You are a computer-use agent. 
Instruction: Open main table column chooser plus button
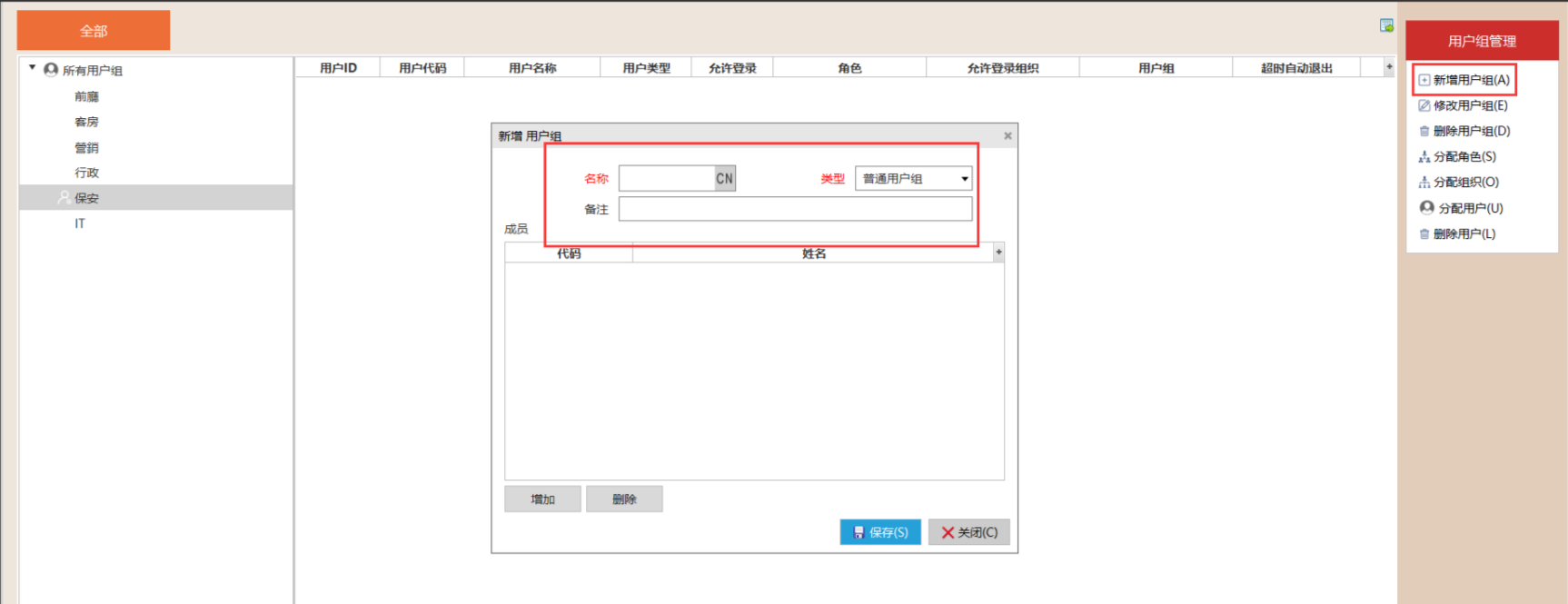tap(1389, 67)
